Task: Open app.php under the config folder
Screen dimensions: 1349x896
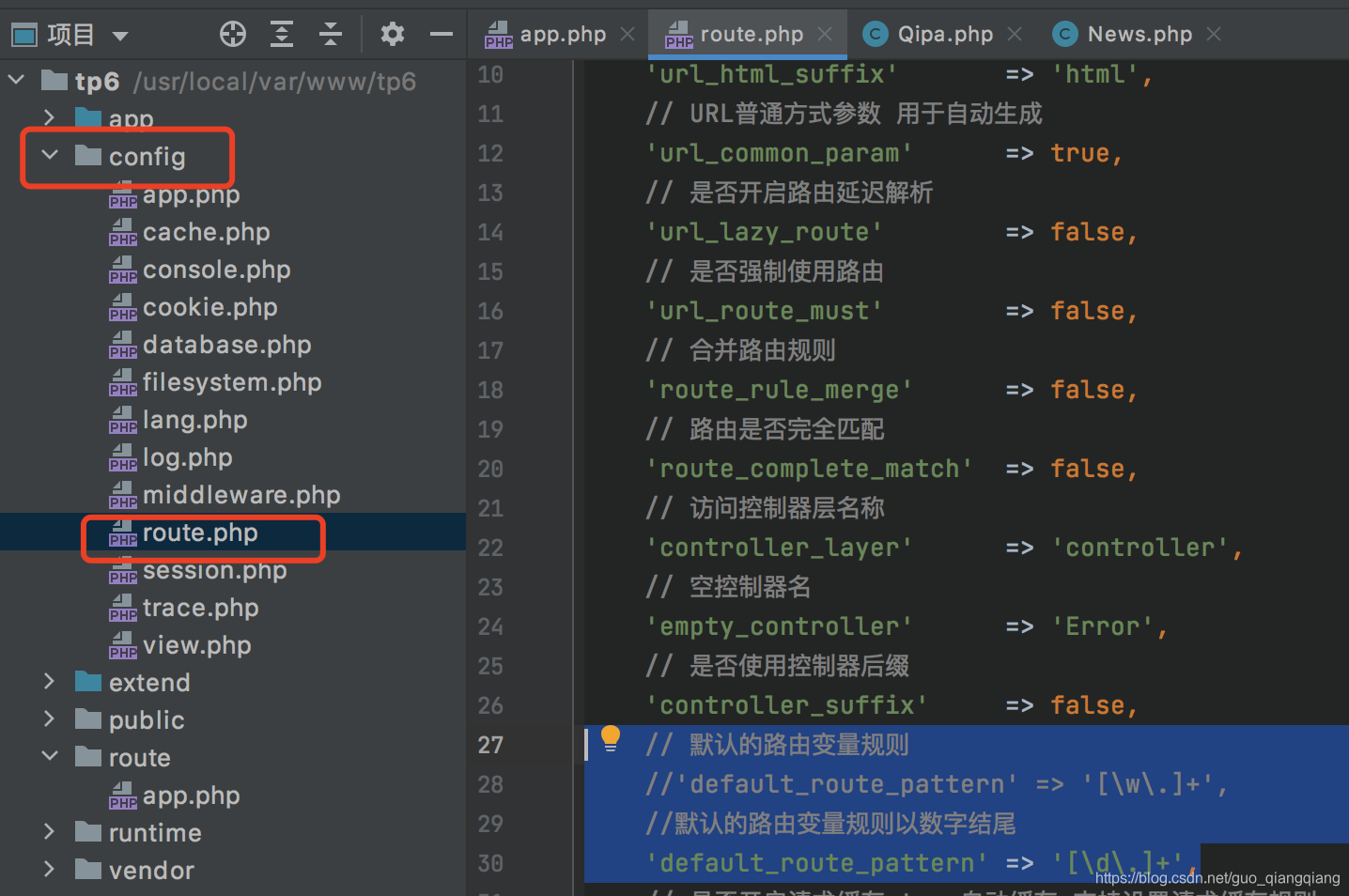Action: point(192,194)
